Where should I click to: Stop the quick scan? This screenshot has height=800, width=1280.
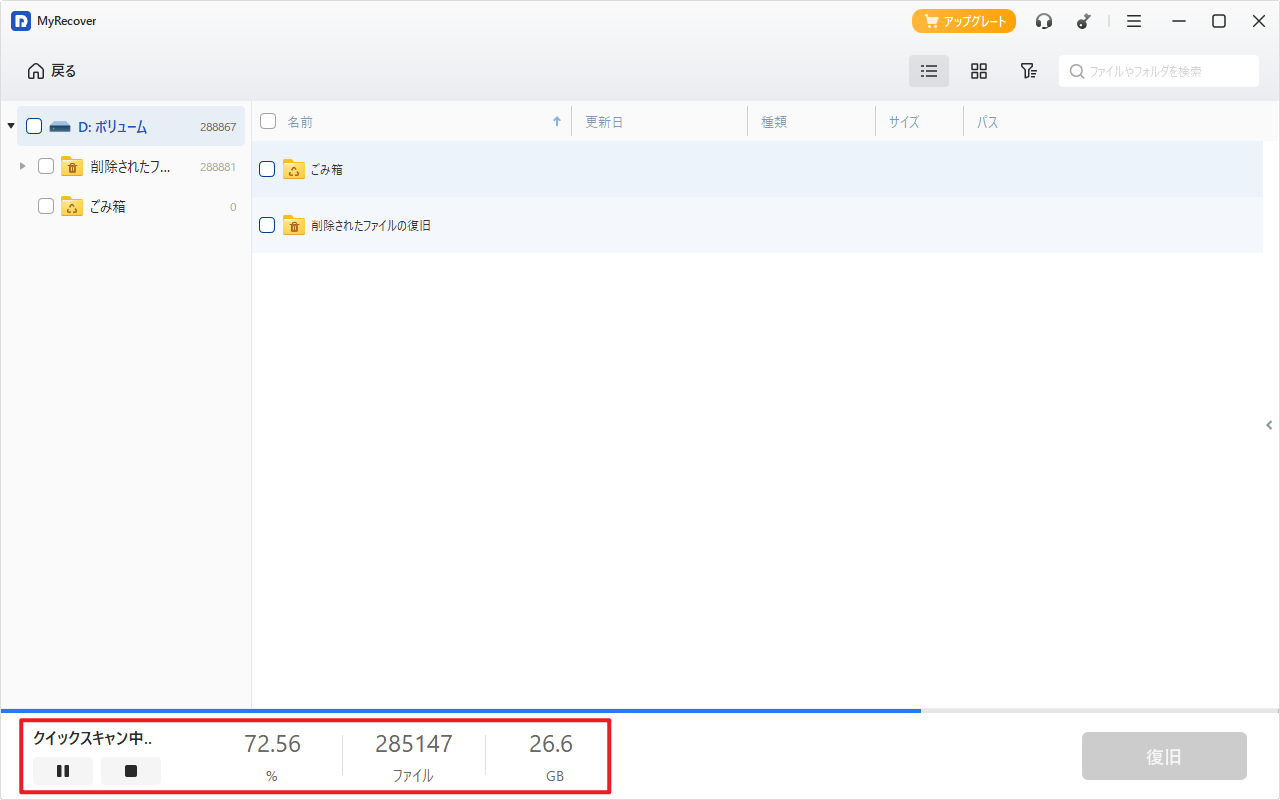tap(131, 771)
